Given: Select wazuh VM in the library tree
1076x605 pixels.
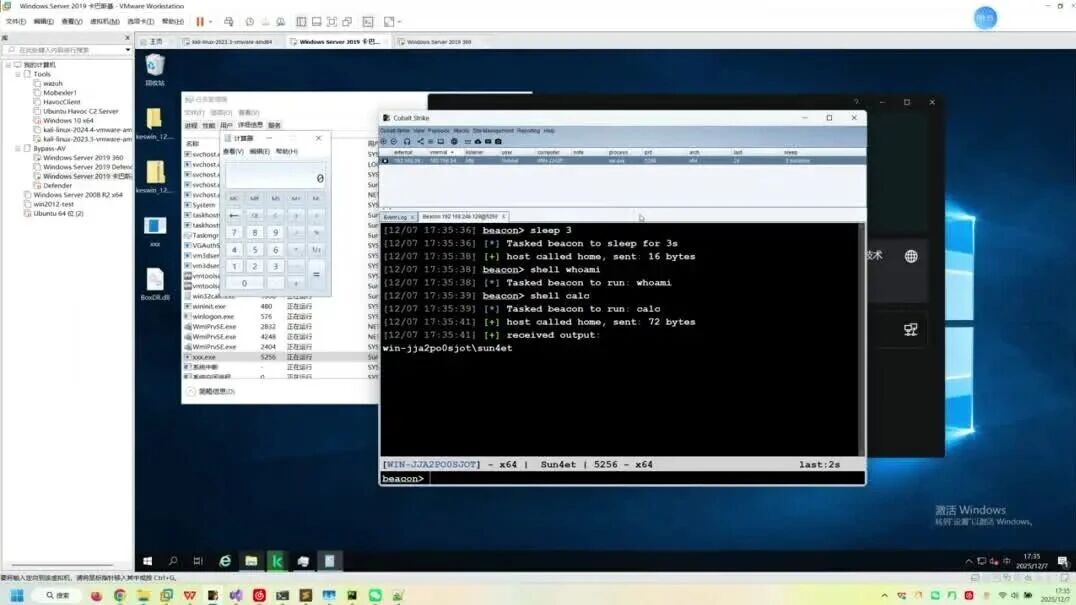Looking at the screenshot, I should (53, 83).
